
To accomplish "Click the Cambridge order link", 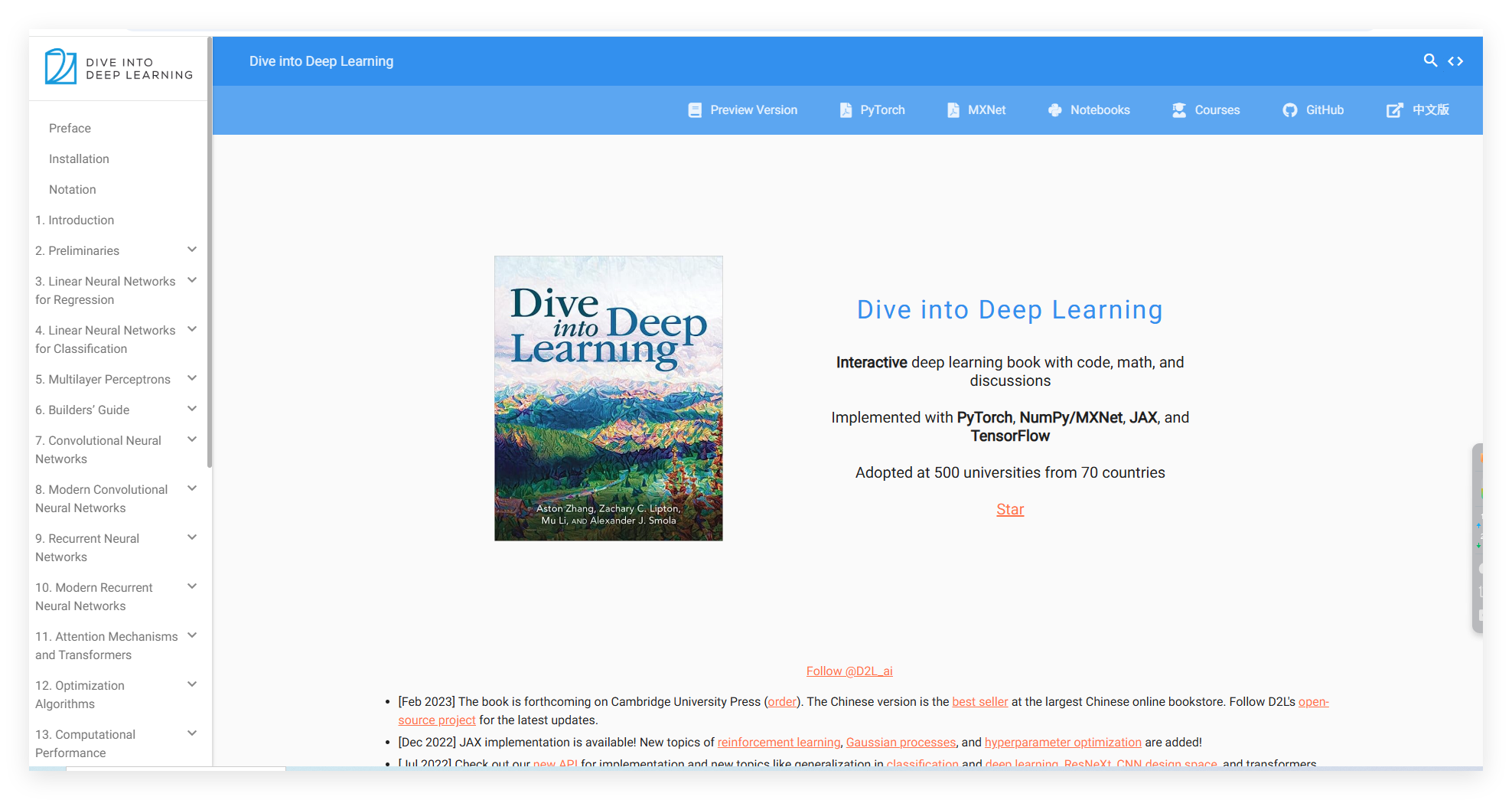I will 782,701.
